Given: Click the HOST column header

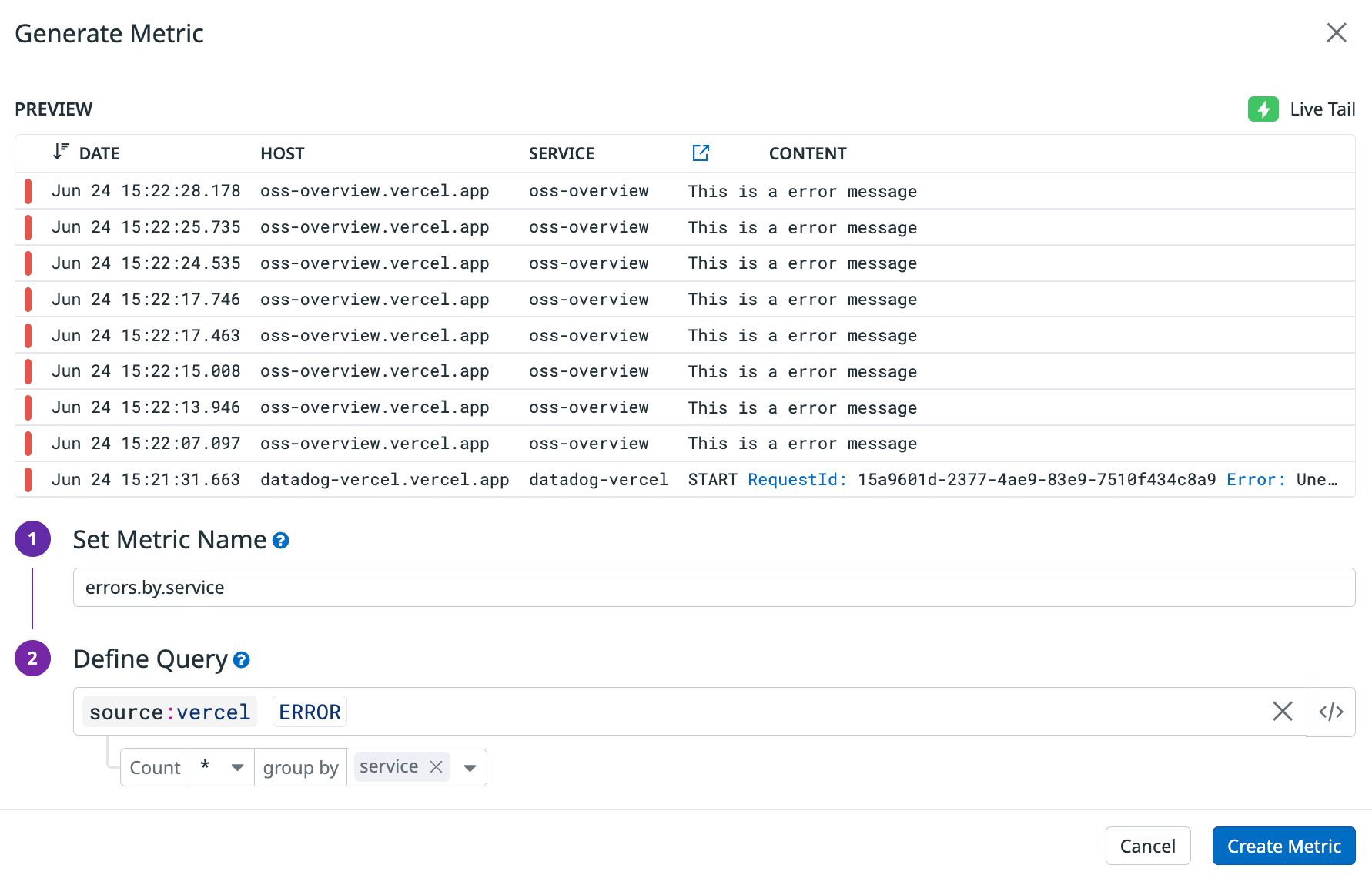Looking at the screenshot, I should coord(282,153).
